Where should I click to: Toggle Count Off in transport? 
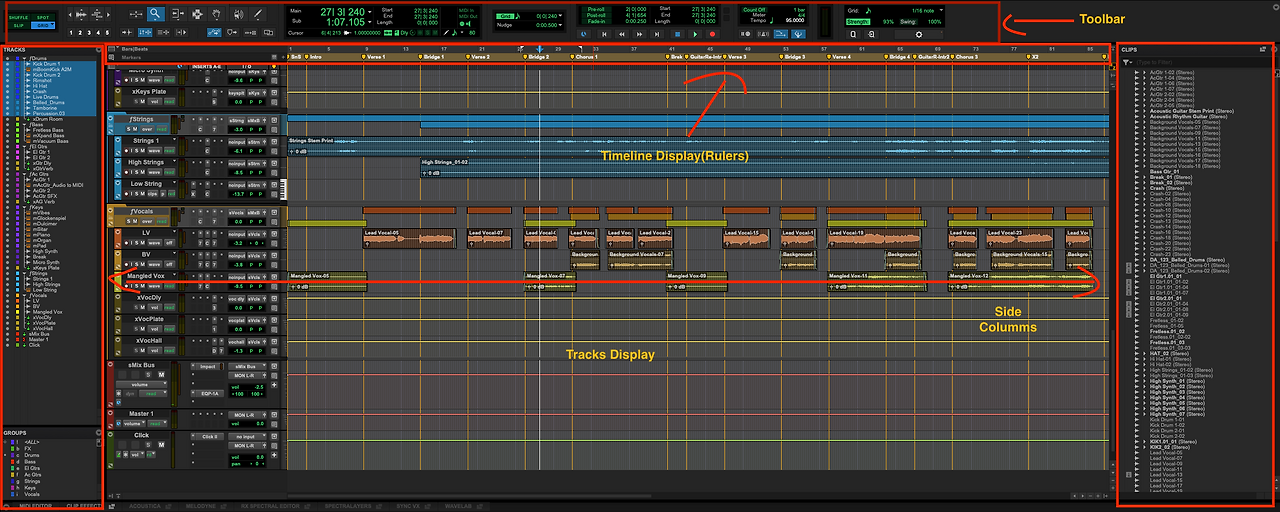754,10
